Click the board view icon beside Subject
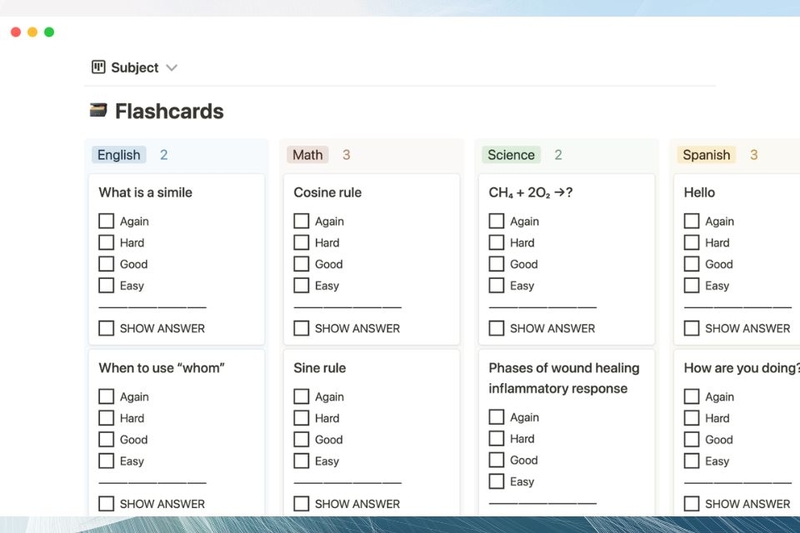800x533 pixels. click(x=98, y=67)
